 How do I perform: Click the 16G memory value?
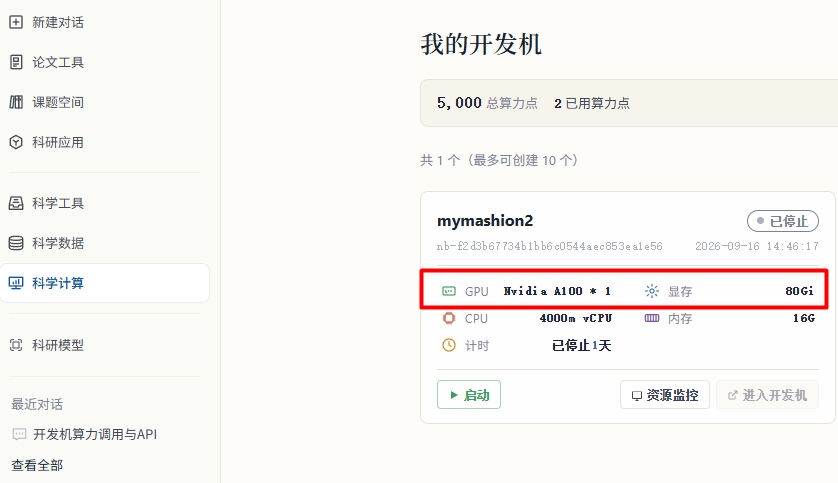[x=804, y=318]
